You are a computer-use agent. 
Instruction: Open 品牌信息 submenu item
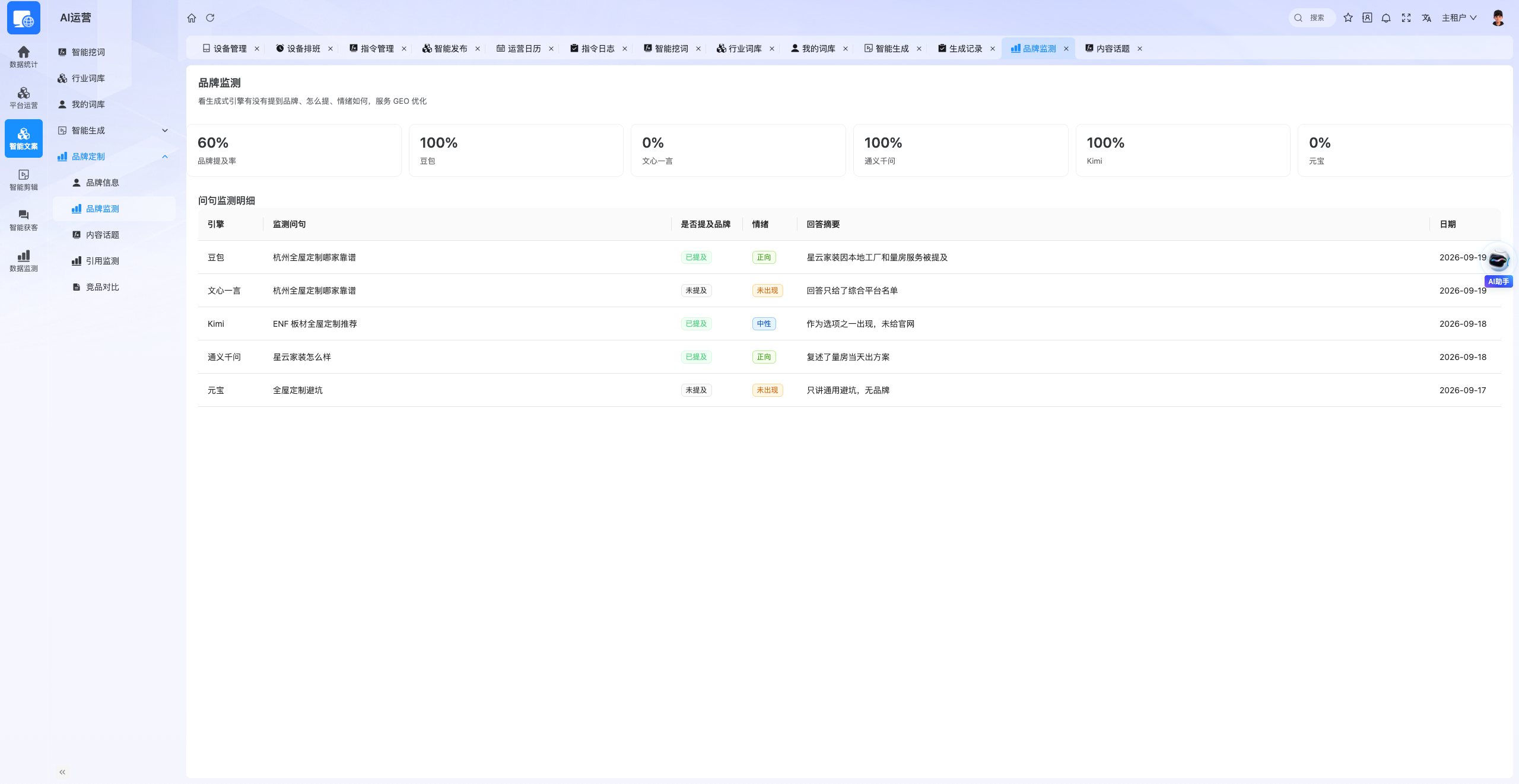tap(113, 183)
